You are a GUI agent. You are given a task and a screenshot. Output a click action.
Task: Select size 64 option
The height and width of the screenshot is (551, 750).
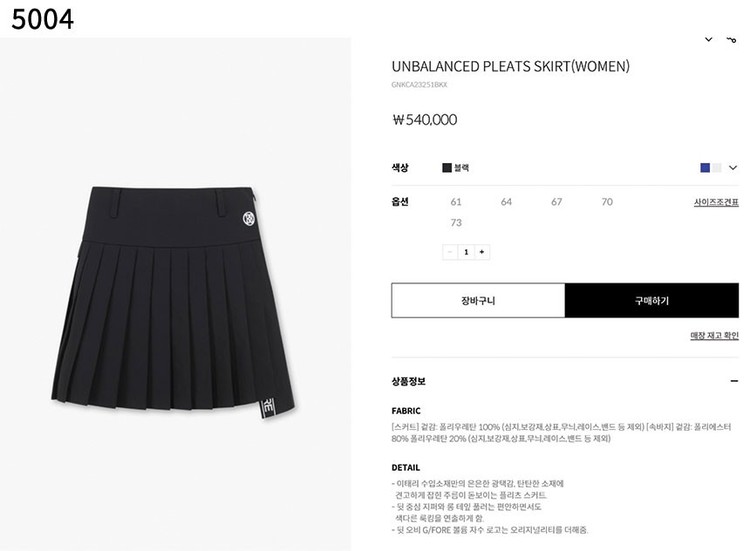tap(506, 202)
